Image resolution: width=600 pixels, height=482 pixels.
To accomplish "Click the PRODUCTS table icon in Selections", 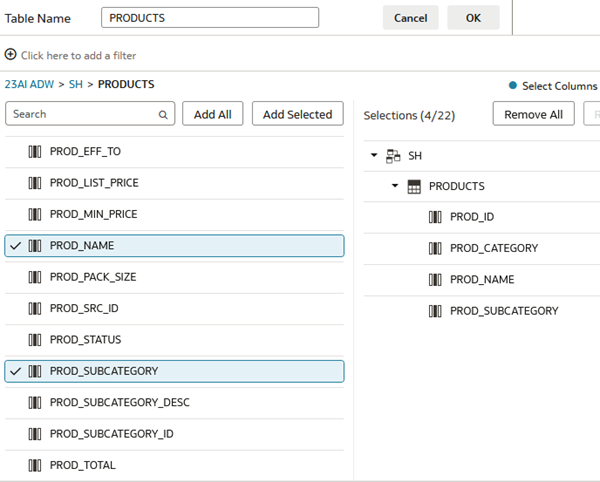I will tap(414, 186).
